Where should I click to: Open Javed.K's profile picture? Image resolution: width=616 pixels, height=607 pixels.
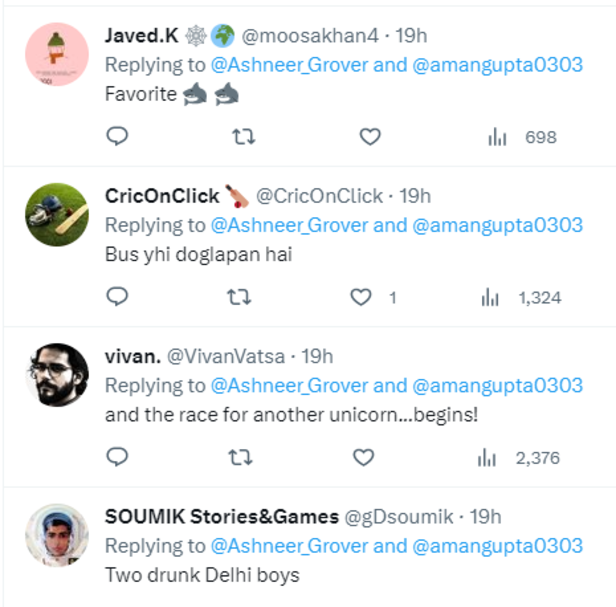tap(56, 55)
